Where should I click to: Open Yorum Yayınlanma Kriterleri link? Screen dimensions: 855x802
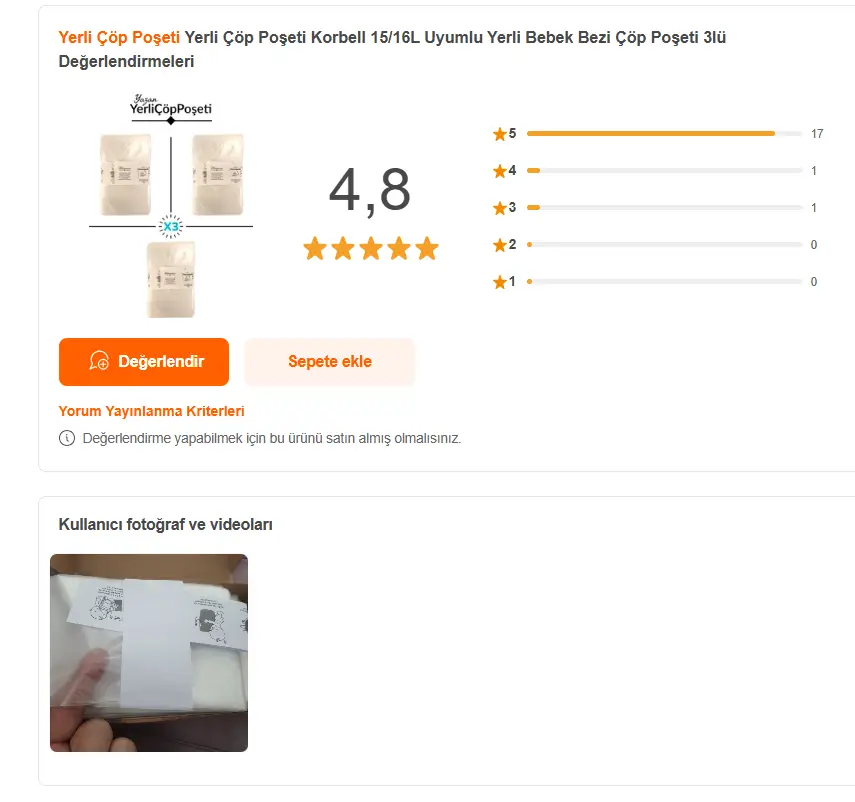pyautogui.click(x=151, y=411)
